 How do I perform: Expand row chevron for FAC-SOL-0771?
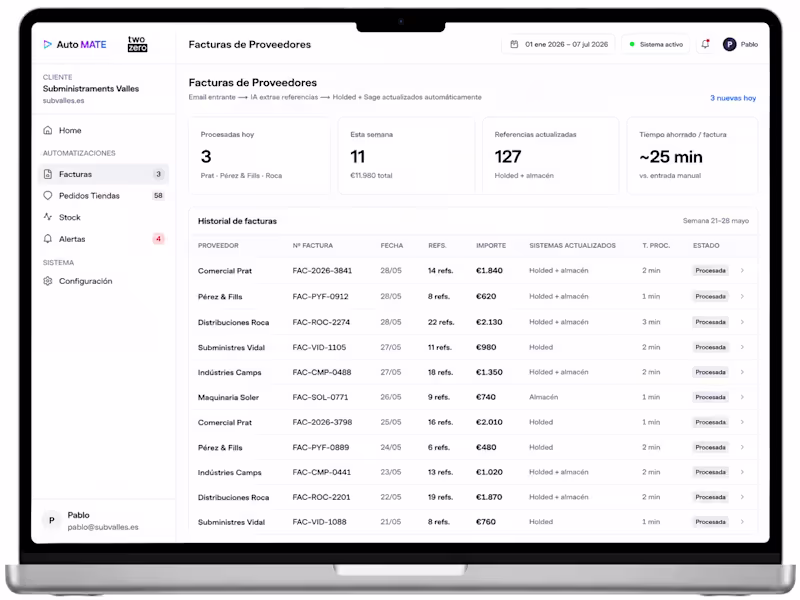click(742, 397)
